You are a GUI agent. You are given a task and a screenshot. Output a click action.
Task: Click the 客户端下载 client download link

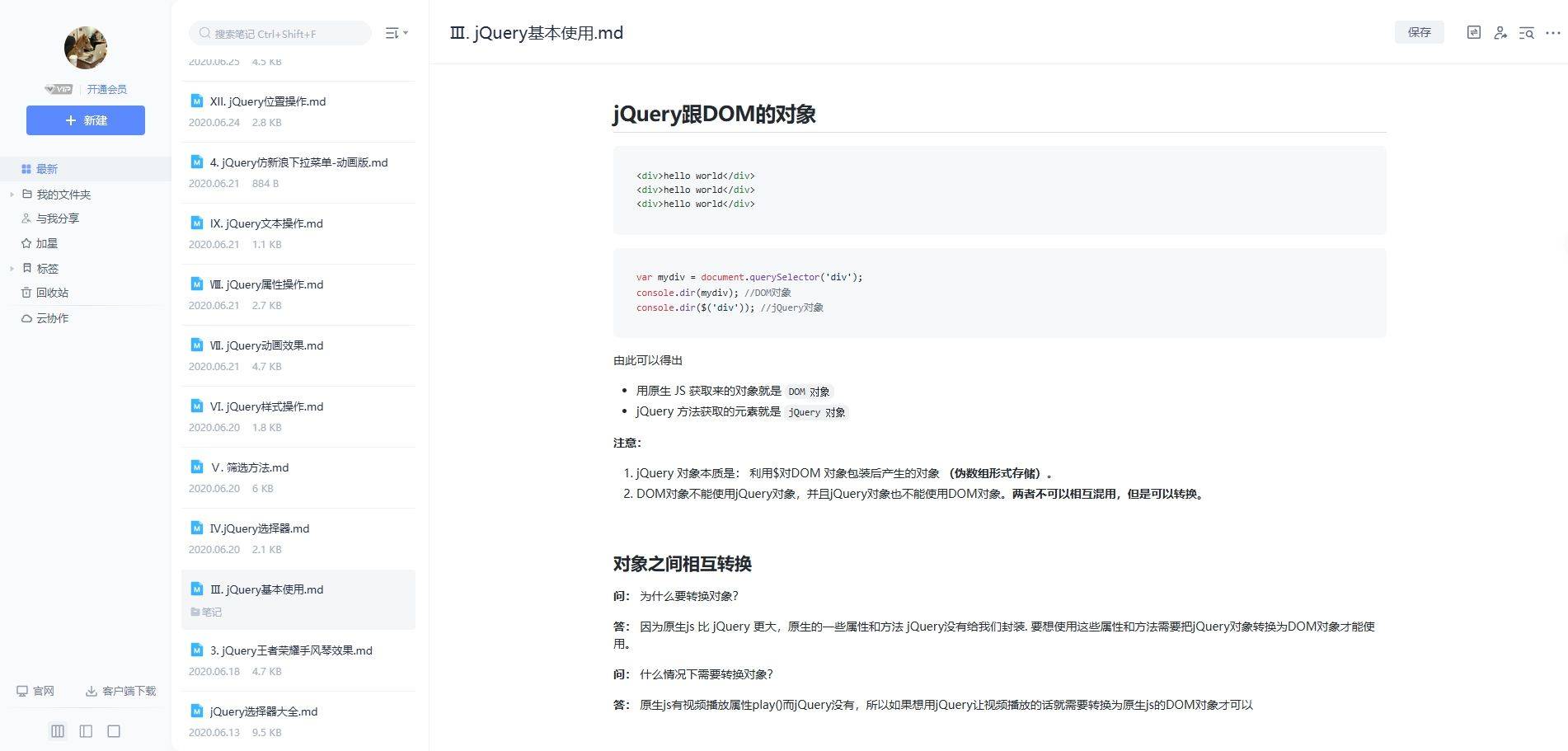click(x=120, y=691)
